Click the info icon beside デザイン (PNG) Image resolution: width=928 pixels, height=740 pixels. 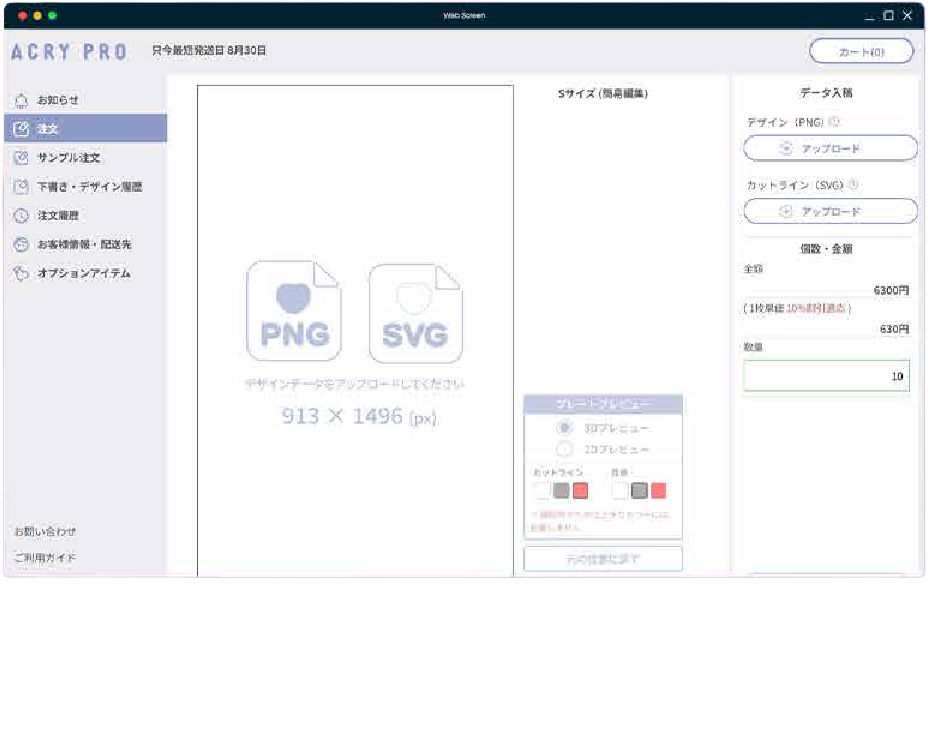[x=834, y=122]
